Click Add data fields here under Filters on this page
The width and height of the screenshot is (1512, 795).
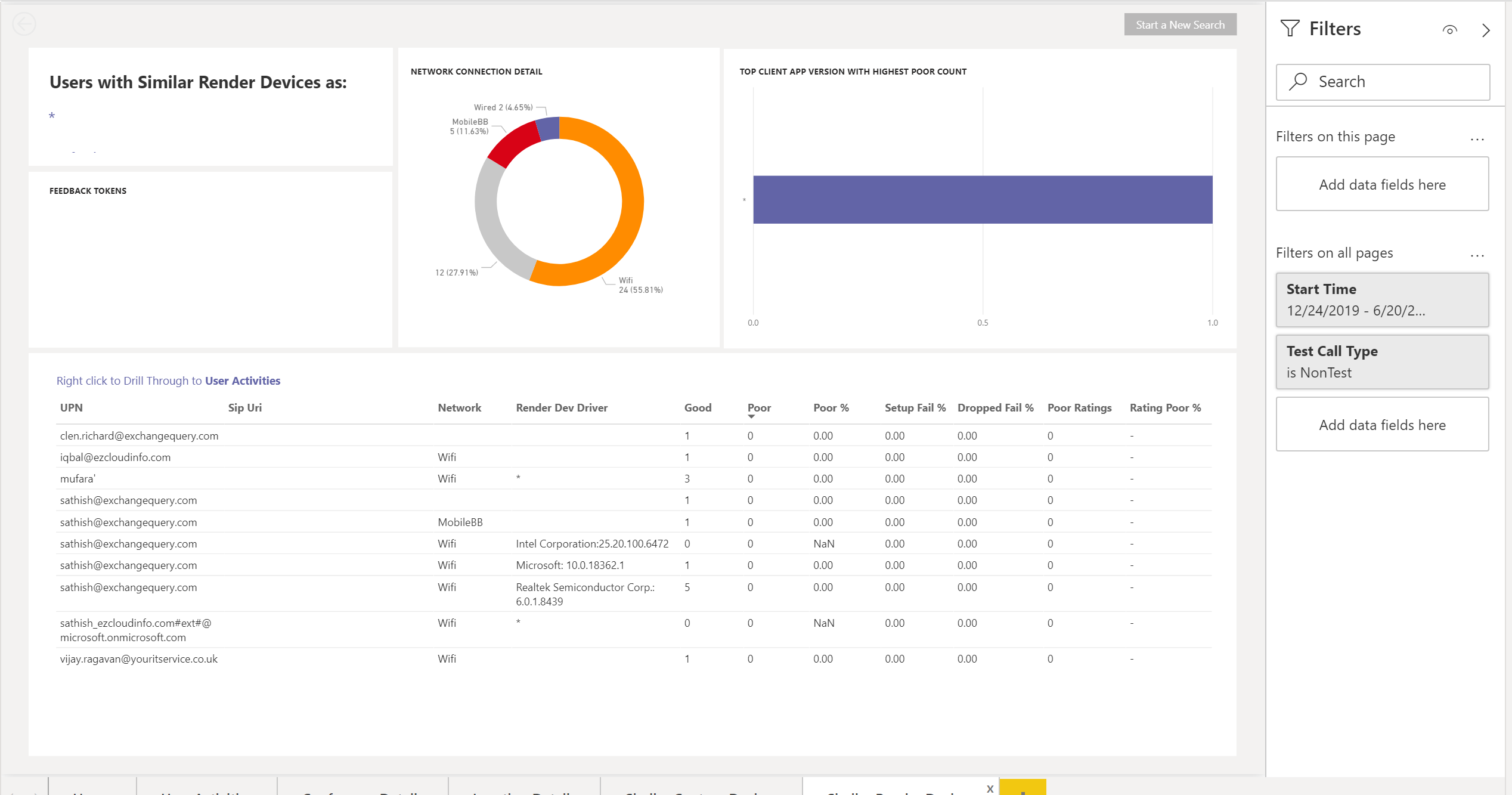pos(1382,184)
